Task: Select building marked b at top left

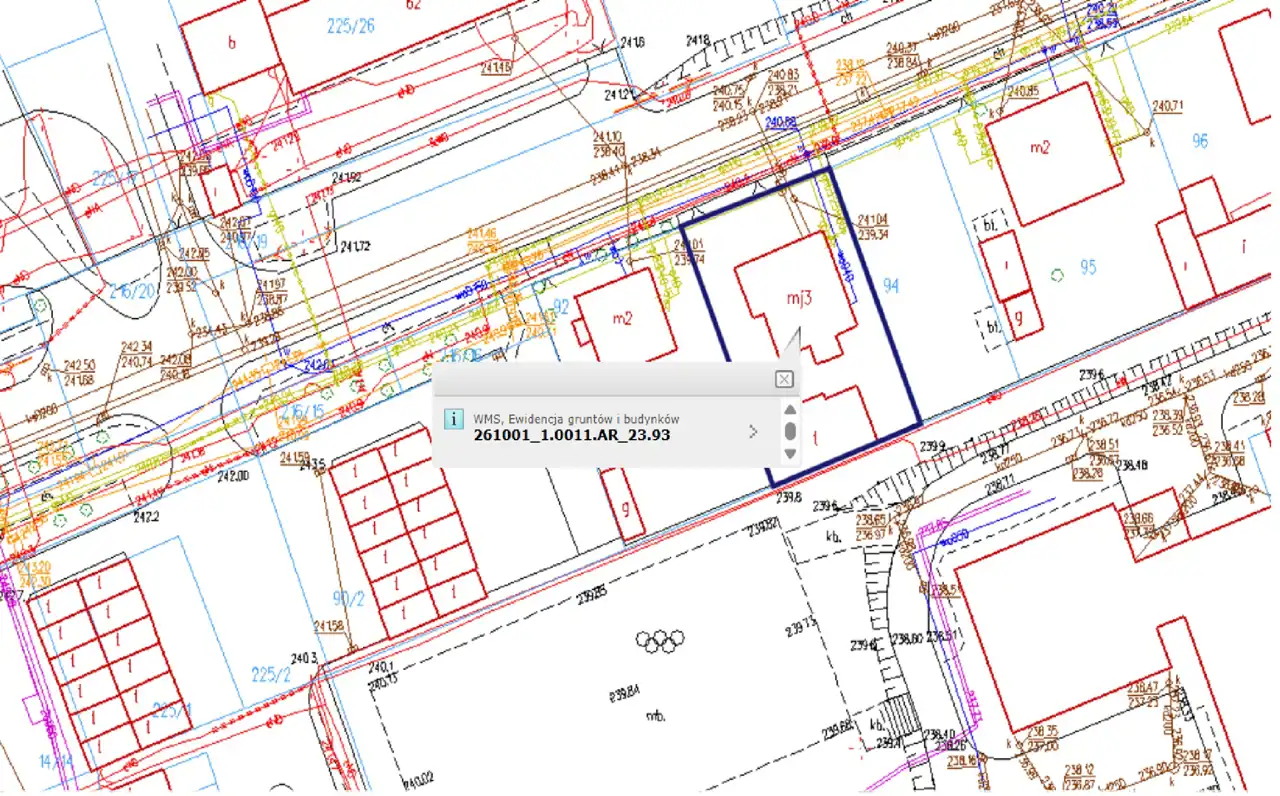Action: pos(233,43)
